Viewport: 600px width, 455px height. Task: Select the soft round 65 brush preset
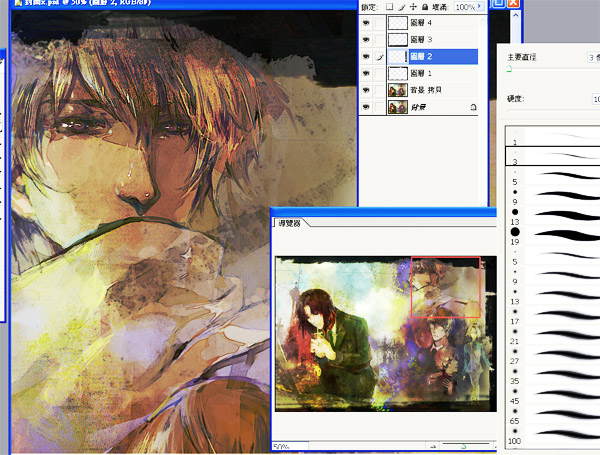[x=553, y=415]
